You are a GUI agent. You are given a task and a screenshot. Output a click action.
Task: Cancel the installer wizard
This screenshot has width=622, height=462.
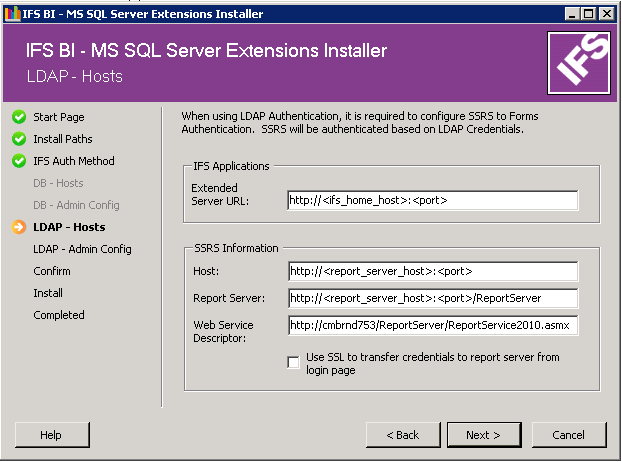tap(568, 435)
